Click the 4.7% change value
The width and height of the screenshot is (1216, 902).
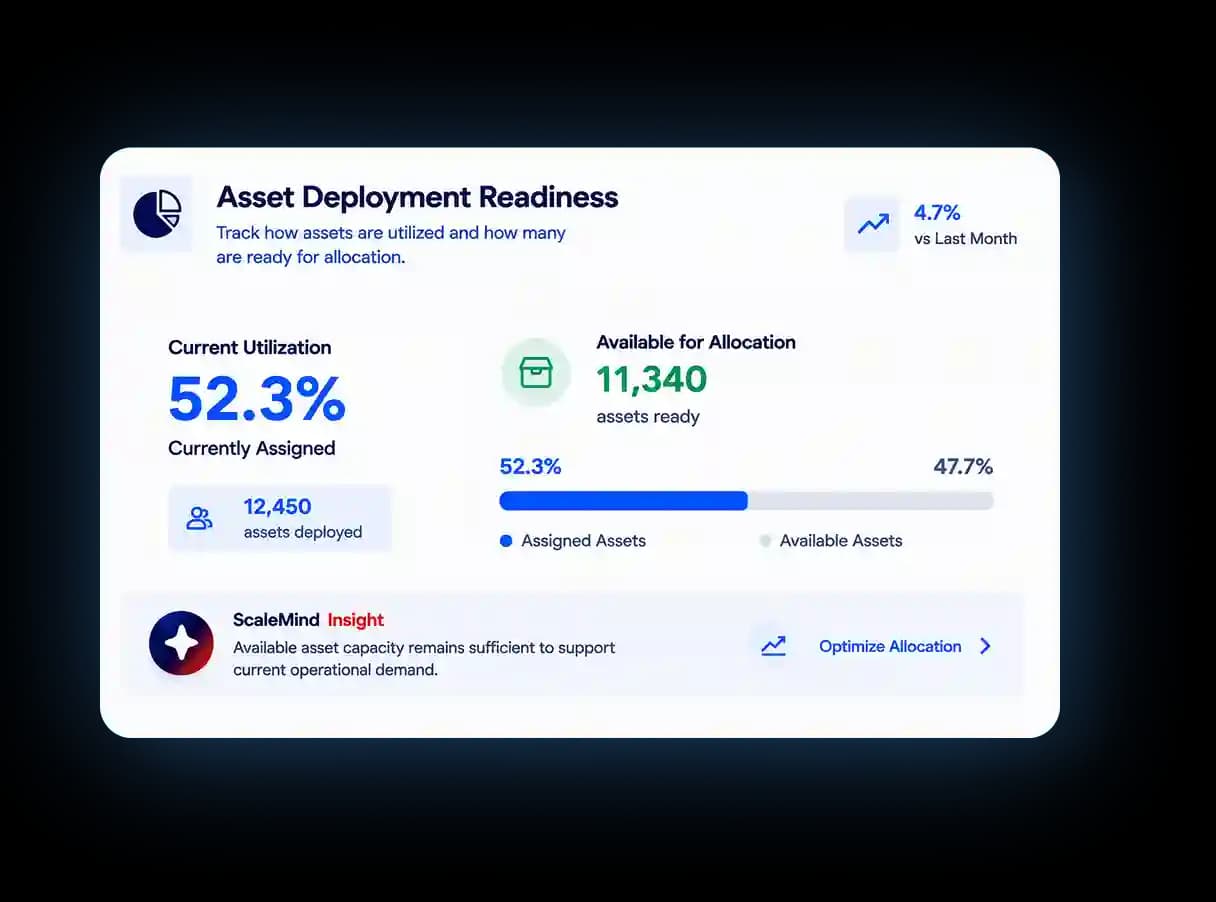(937, 212)
